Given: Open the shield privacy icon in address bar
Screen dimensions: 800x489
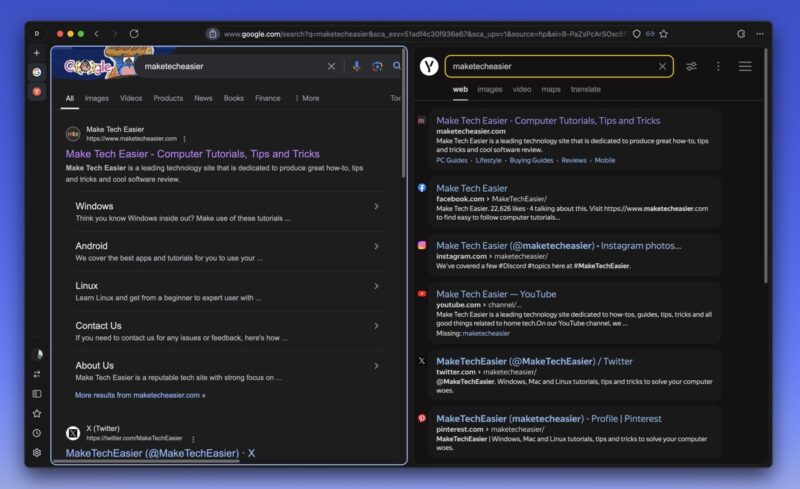Looking at the screenshot, I should coord(636,34).
